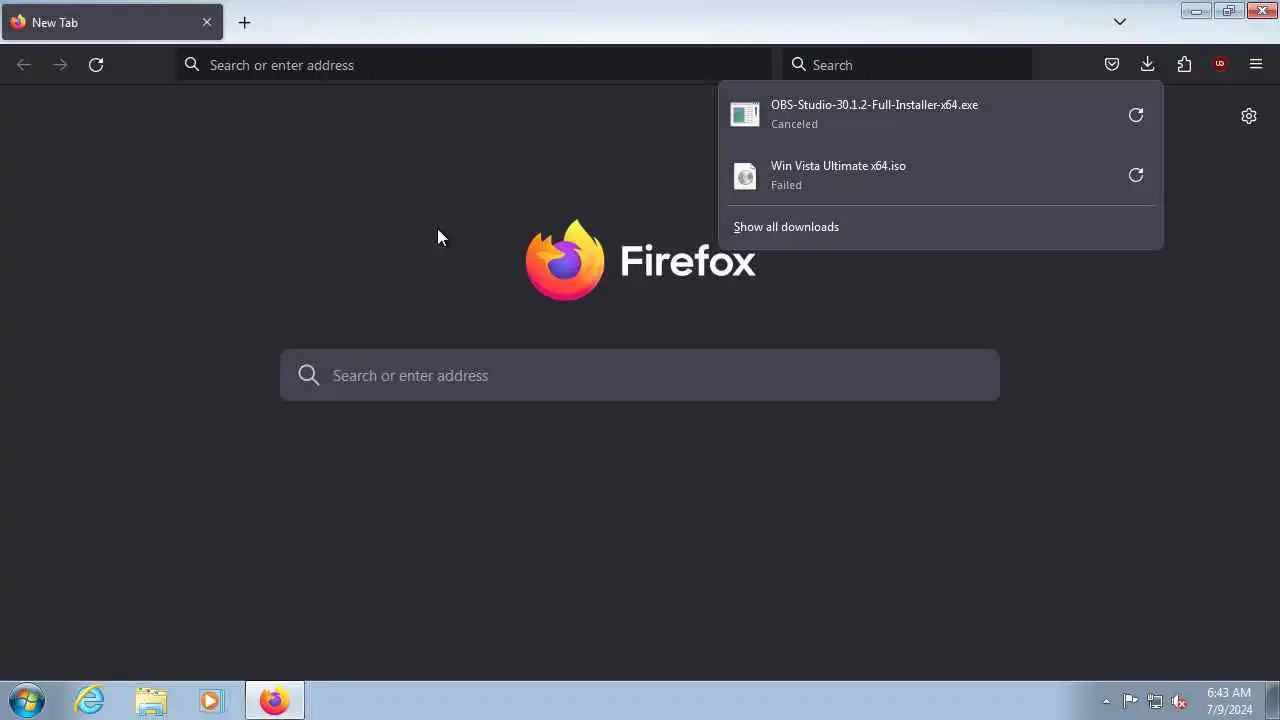This screenshot has height=720, width=1280.
Task: Open new tab personalize gear icon
Action: [x=1249, y=116]
